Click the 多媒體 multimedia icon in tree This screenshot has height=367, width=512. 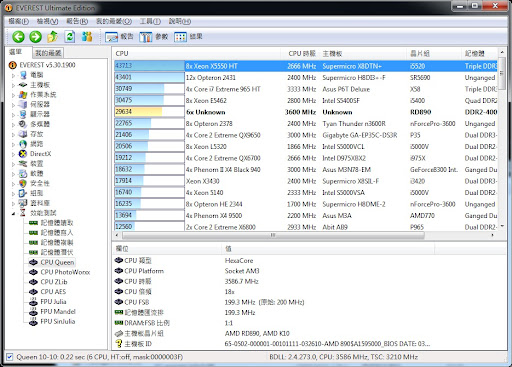[23, 124]
